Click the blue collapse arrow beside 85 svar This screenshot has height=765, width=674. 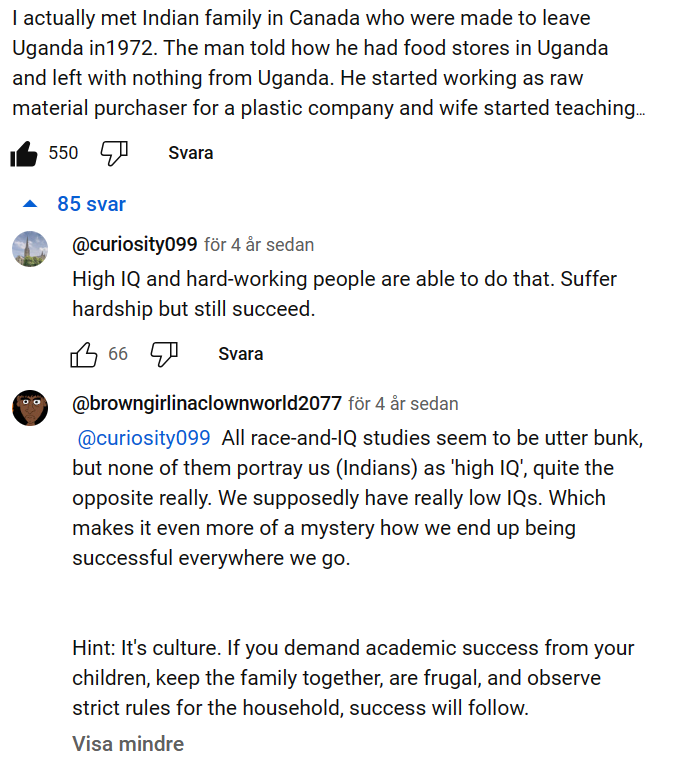tap(30, 204)
